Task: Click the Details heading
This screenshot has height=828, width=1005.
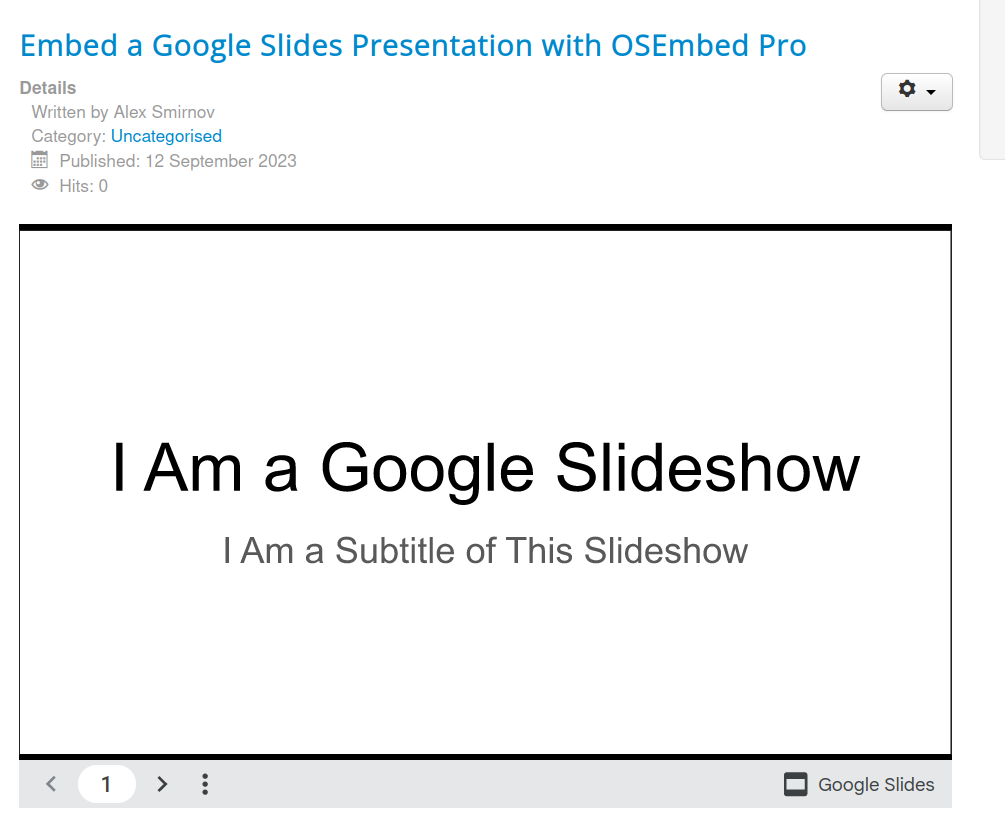Action: coord(48,88)
